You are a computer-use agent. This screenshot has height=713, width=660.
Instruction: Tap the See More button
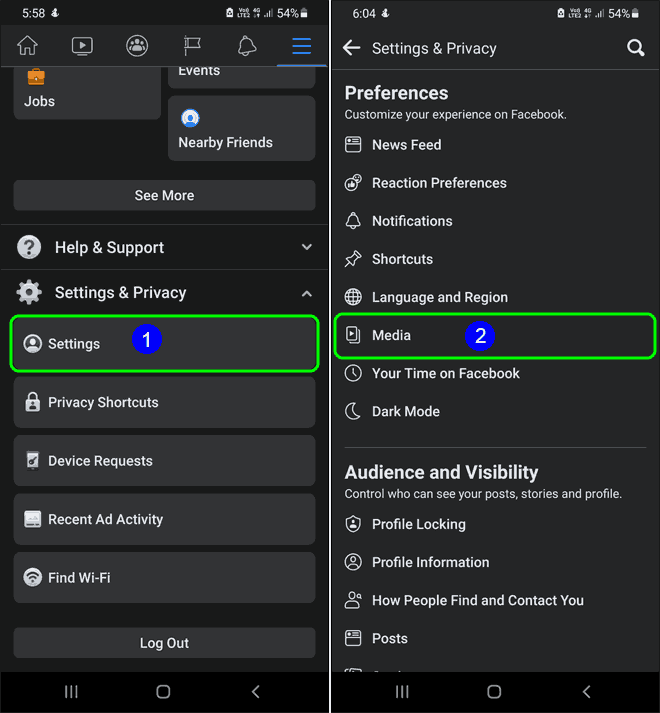pos(164,195)
